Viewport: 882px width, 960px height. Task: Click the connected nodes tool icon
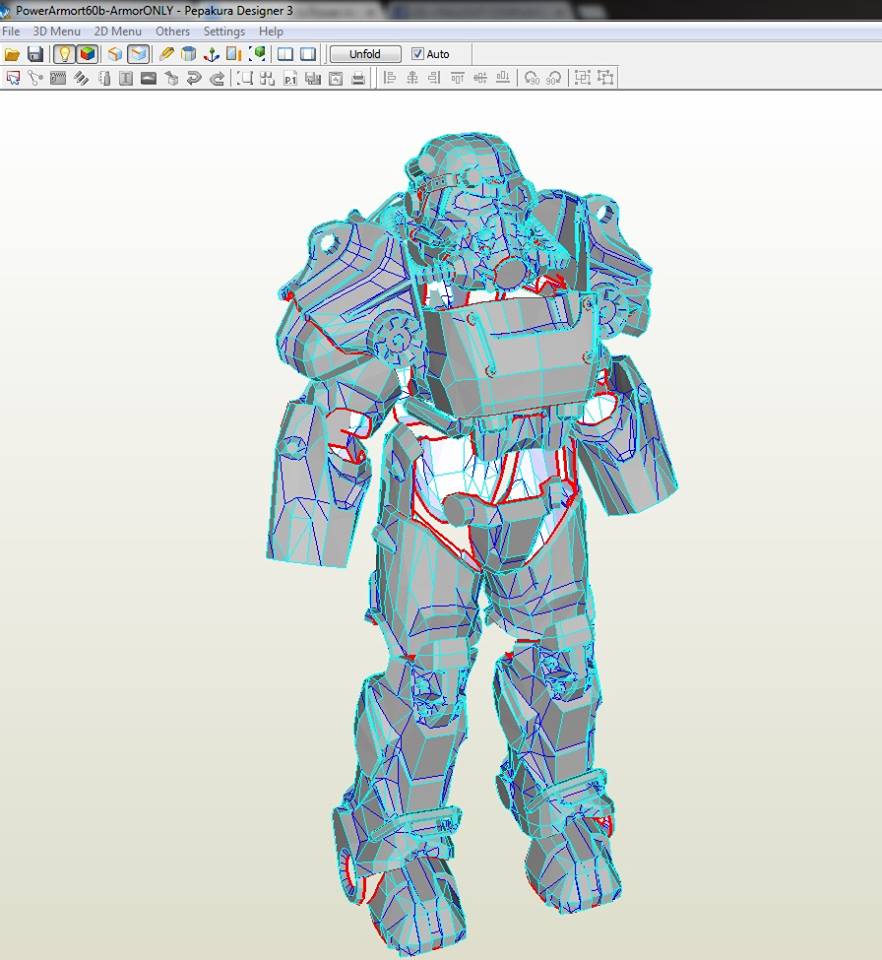tap(36, 78)
